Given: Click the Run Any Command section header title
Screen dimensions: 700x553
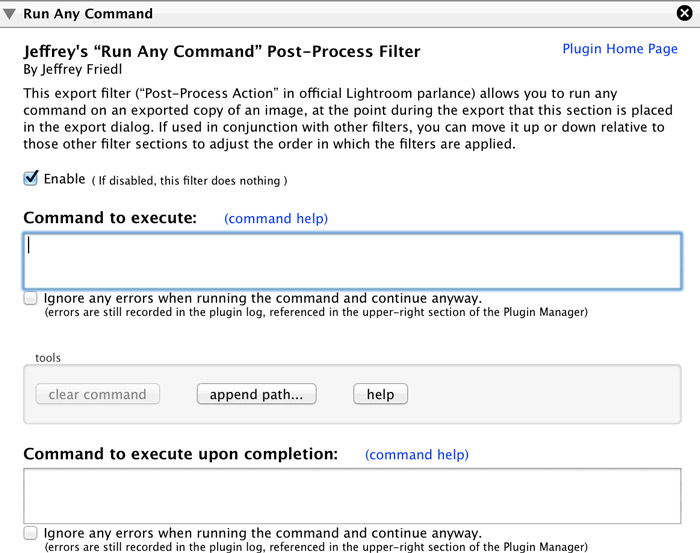Looking at the screenshot, I should [x=88, y=14].
